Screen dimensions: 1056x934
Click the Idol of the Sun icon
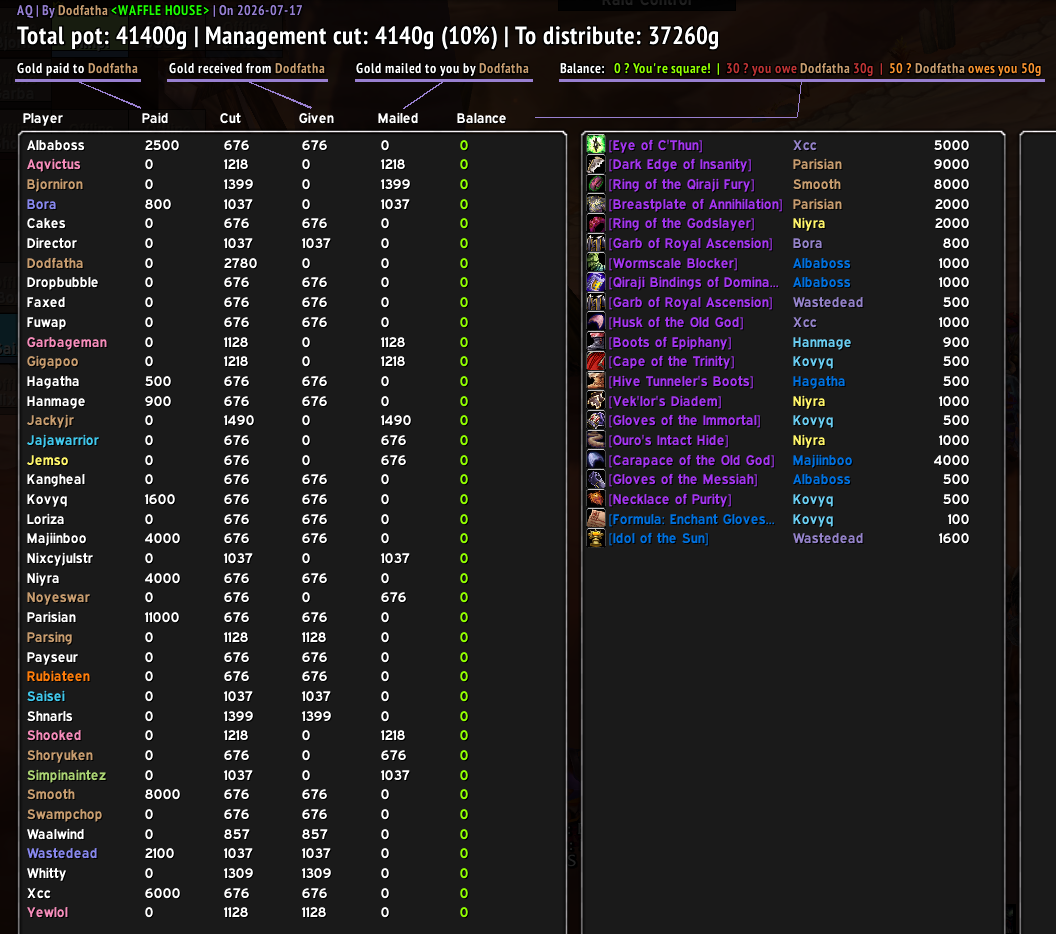(x=596, y=539)
